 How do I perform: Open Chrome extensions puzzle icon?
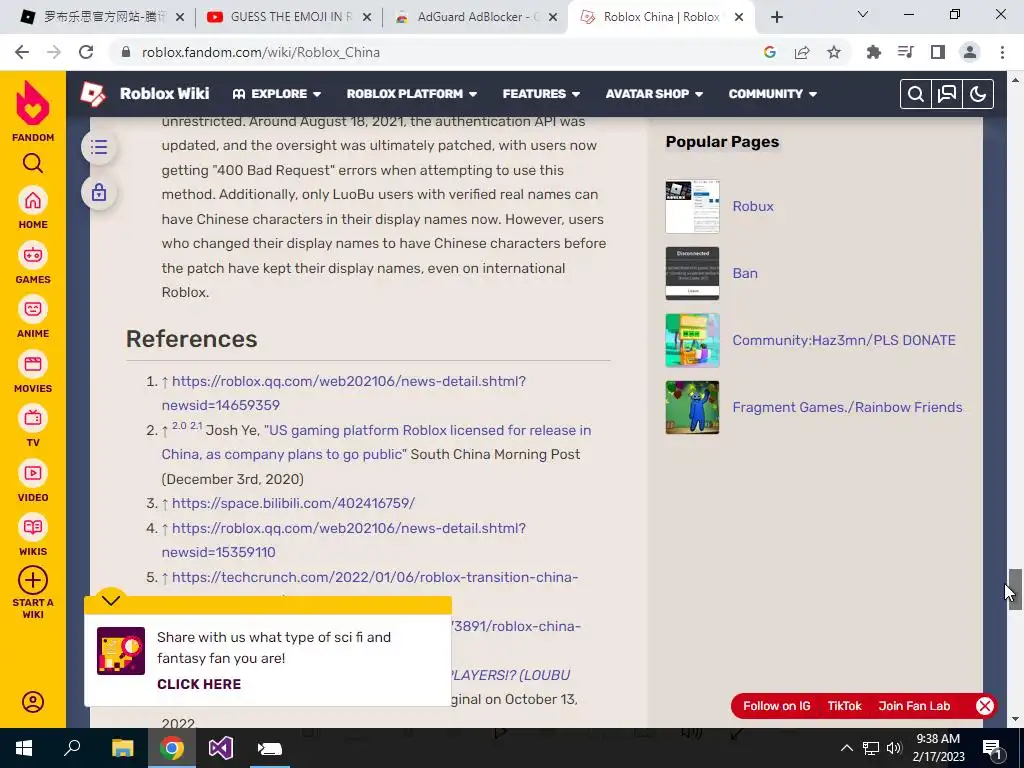click(x=873, y=52)
